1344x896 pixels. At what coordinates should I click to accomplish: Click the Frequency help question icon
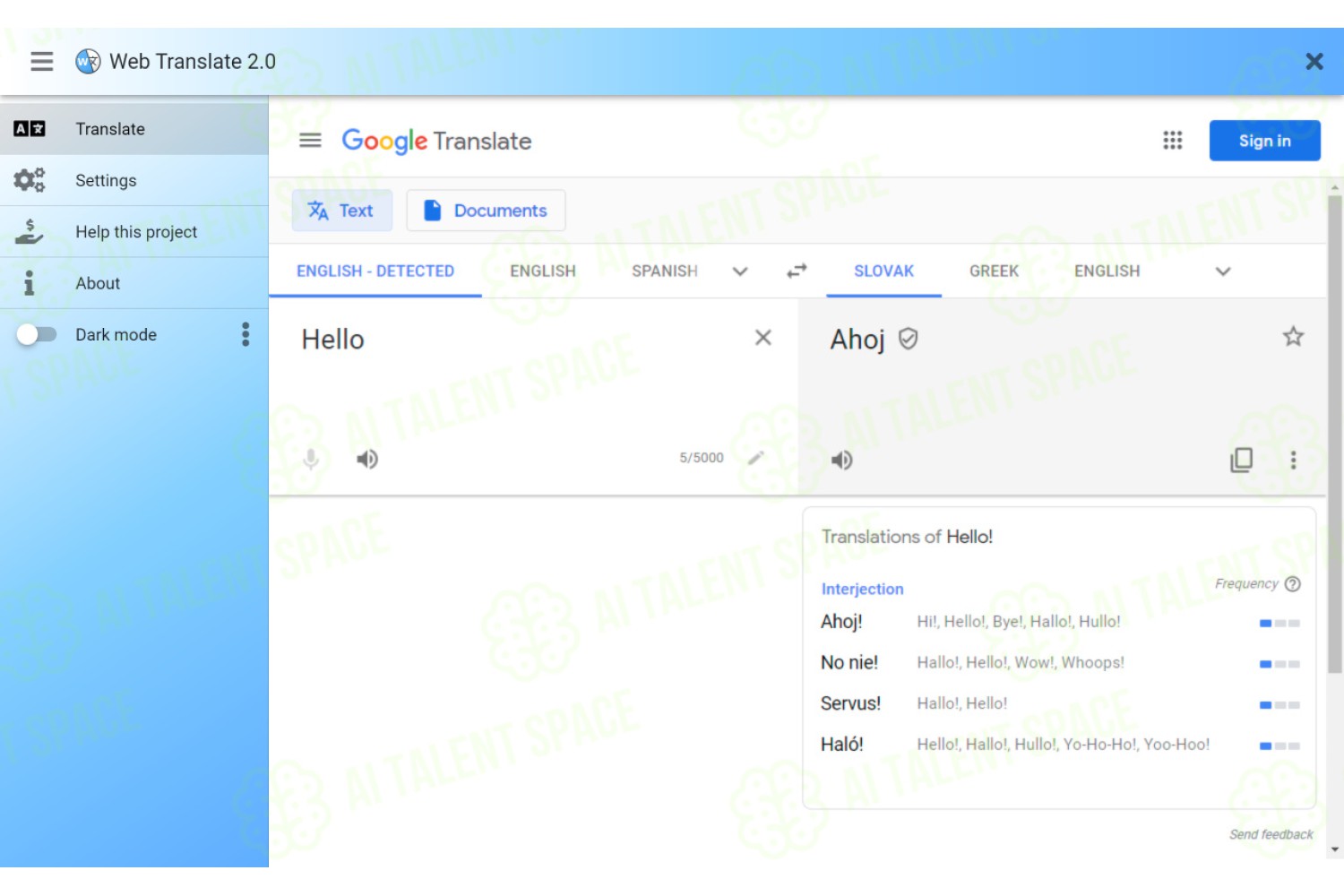pos(1292,584)
